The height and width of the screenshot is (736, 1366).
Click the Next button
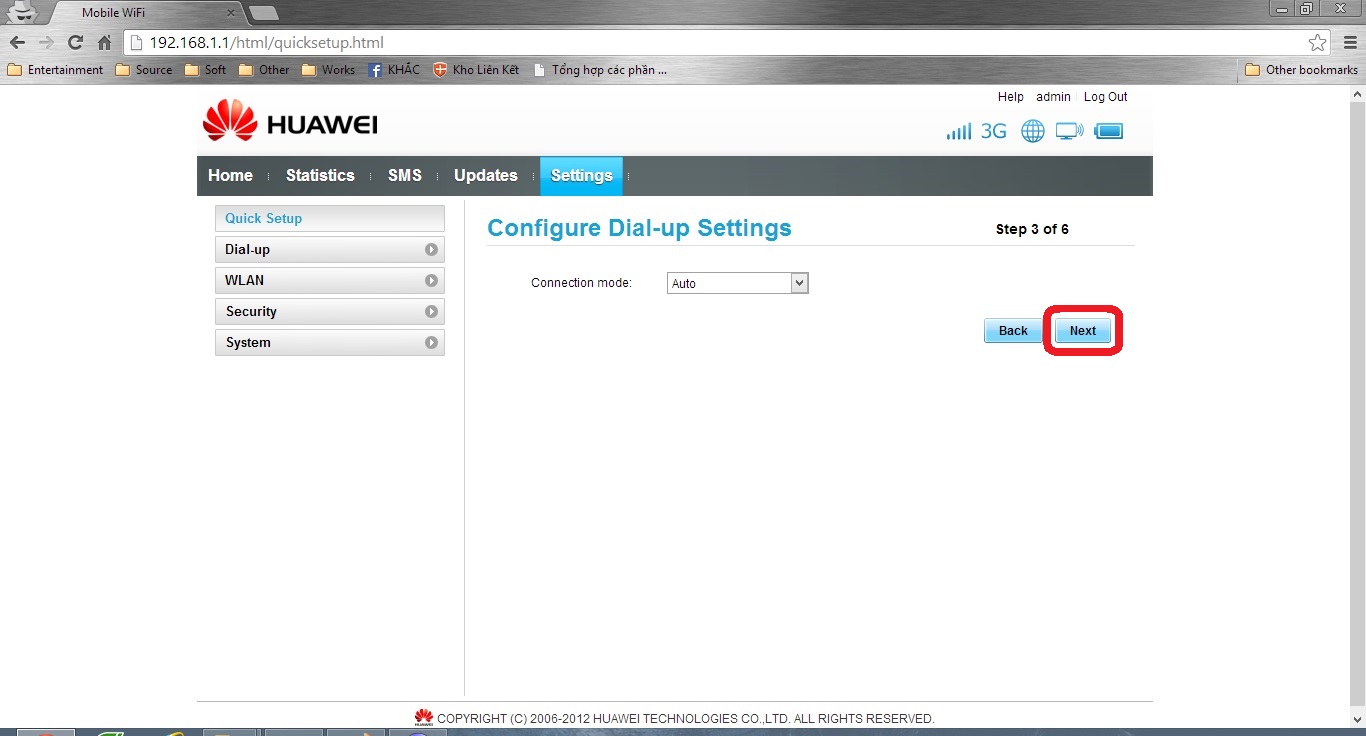coord(1083,331)
